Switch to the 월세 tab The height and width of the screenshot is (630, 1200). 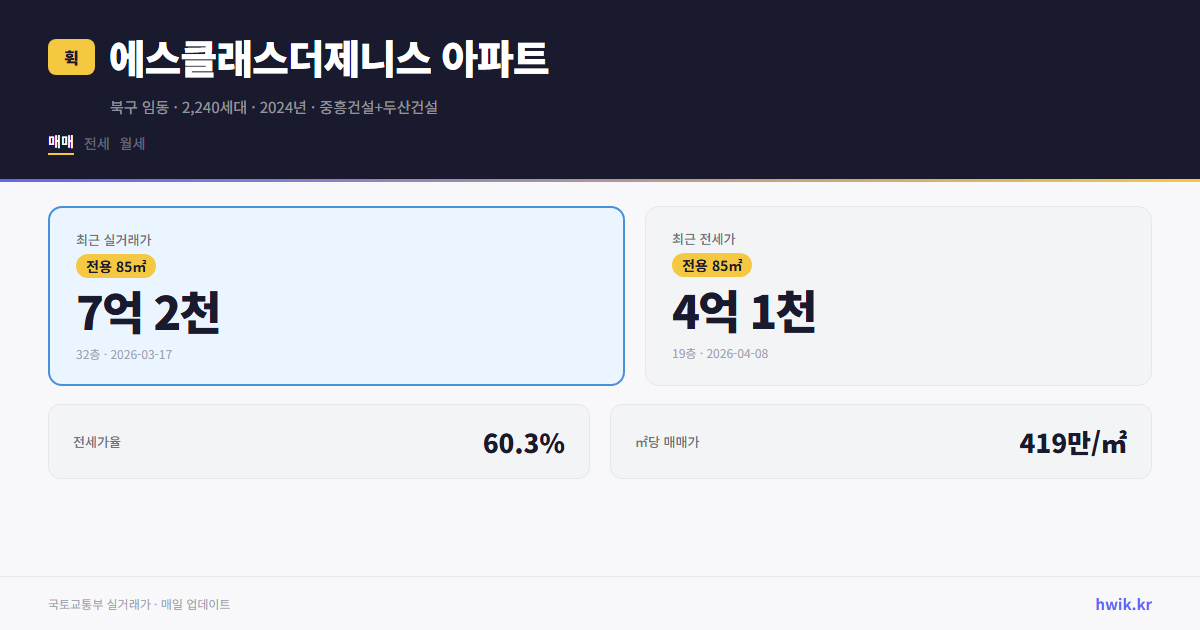131,143
